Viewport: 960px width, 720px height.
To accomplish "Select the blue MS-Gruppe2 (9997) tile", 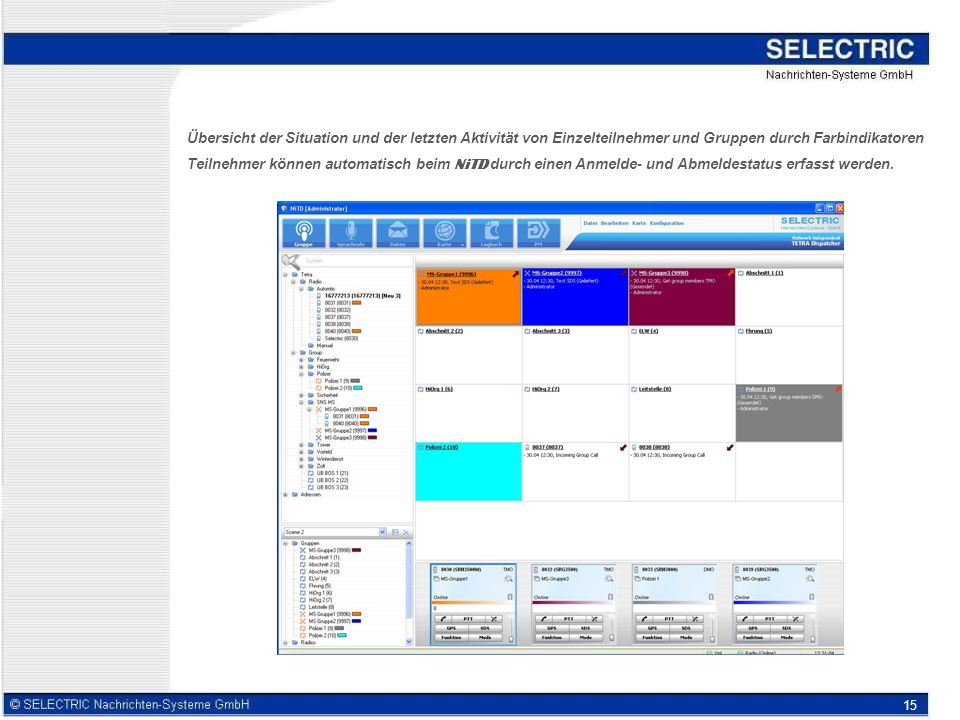I will (x=575, y=297).
